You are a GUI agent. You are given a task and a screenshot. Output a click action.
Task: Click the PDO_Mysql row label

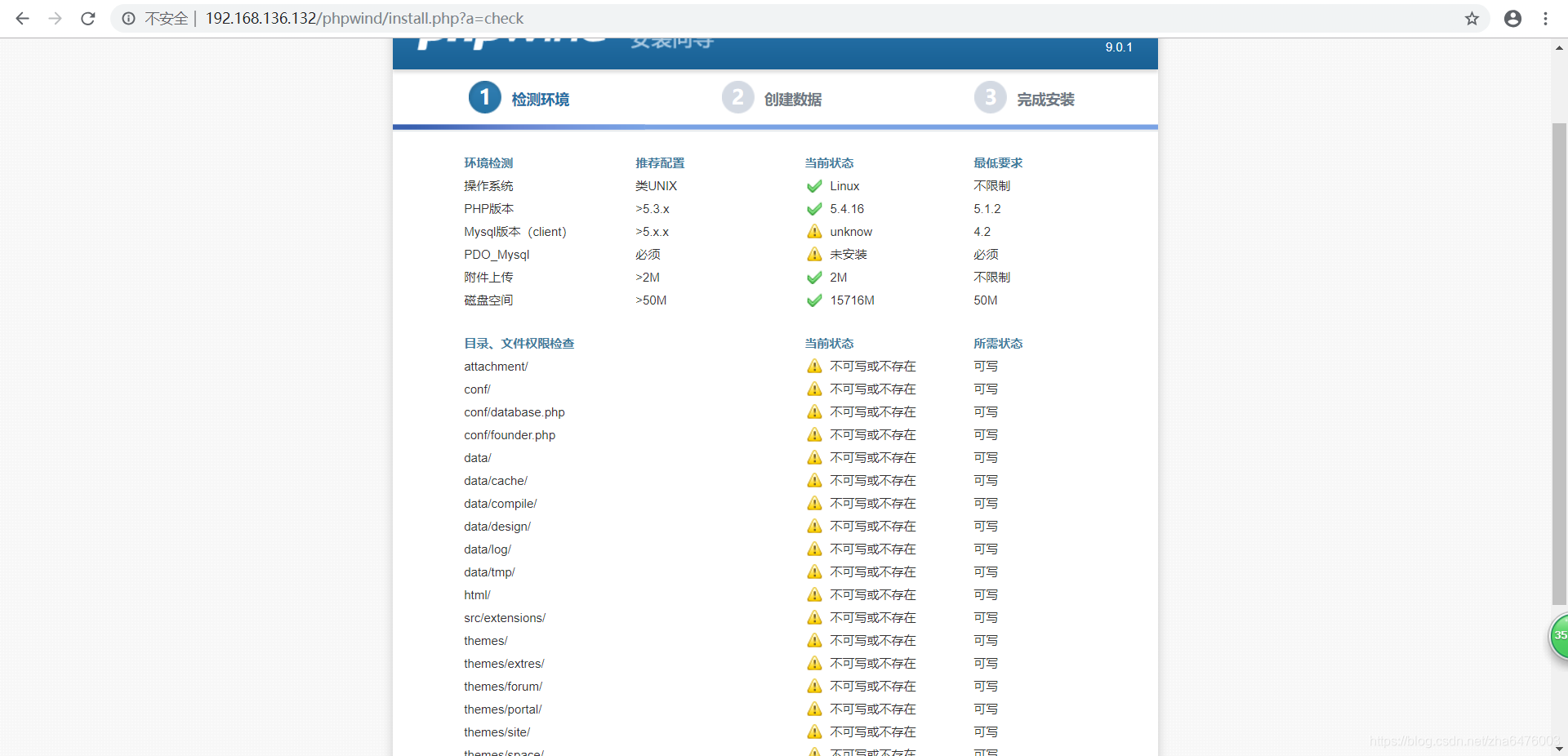[x=497, y=255]
